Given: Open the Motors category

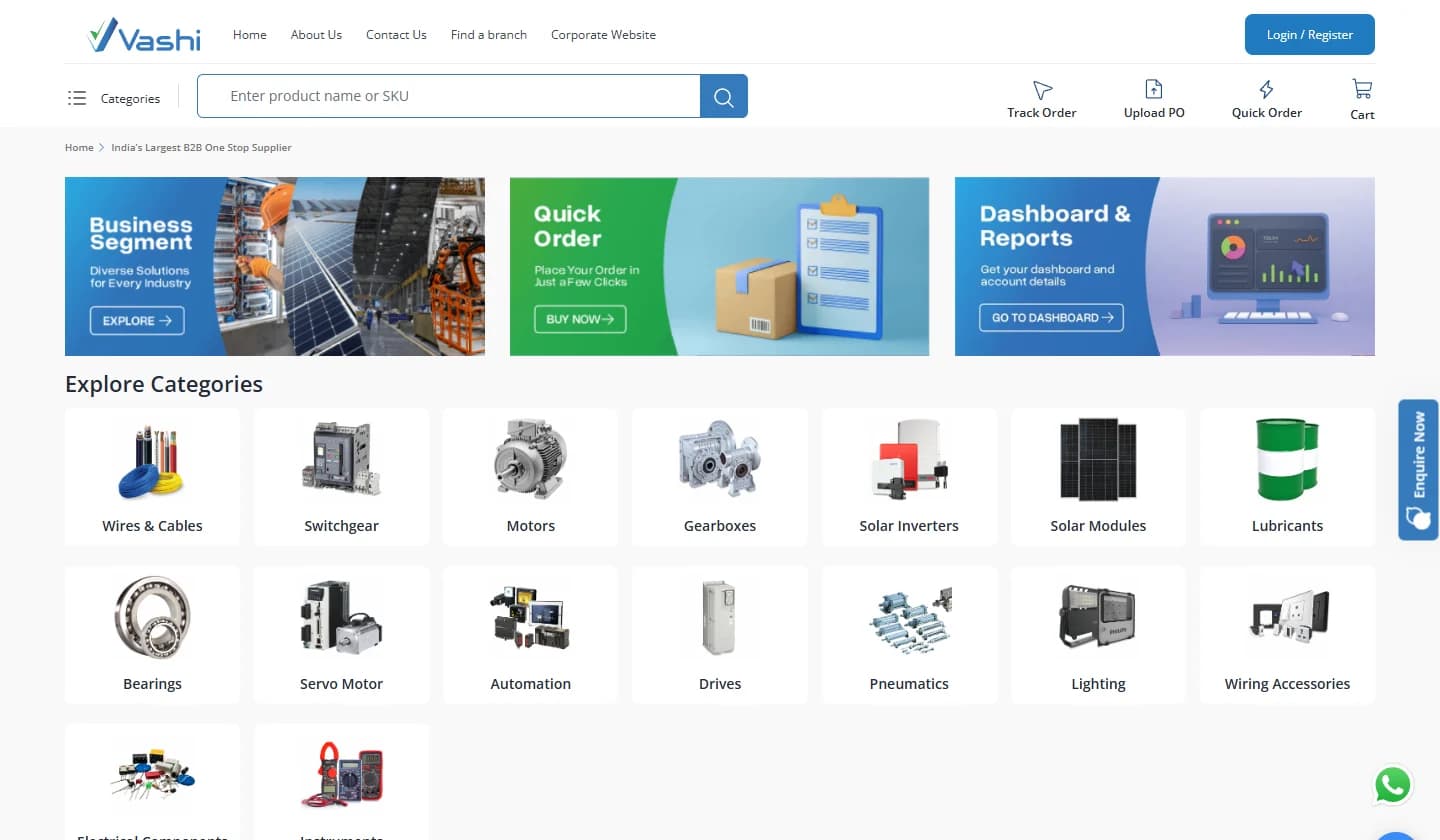Looking at the screenshot, I should 530,477.
